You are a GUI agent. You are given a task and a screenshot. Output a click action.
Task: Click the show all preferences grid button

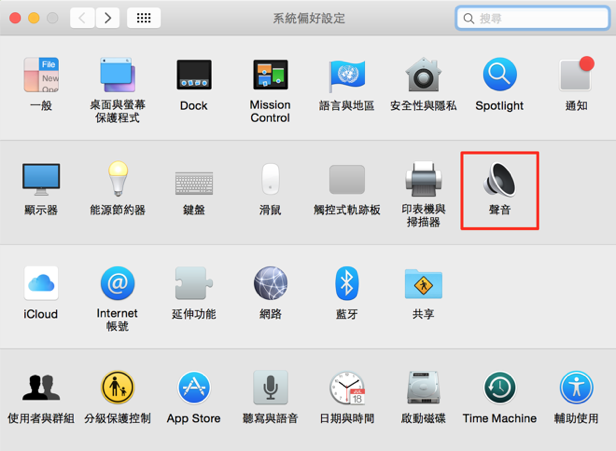[144, 18]
